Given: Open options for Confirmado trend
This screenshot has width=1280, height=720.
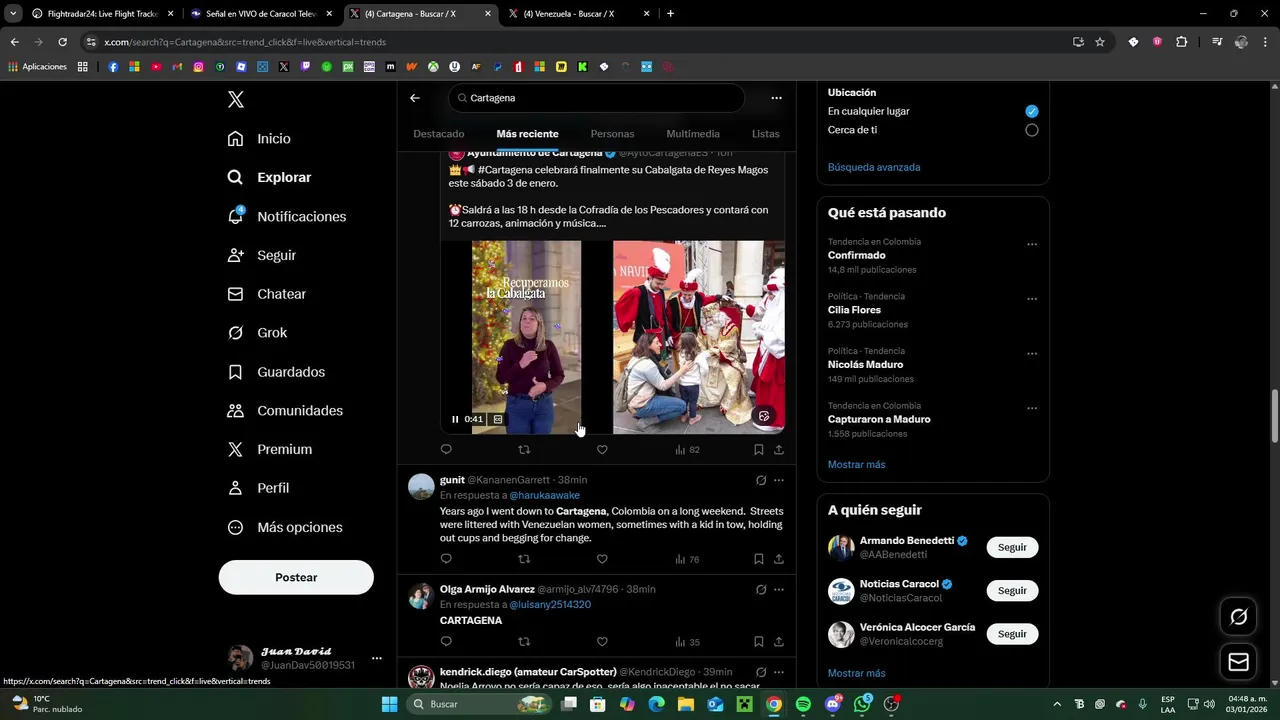Looking at the screenshot, I should click(1032, 244).
